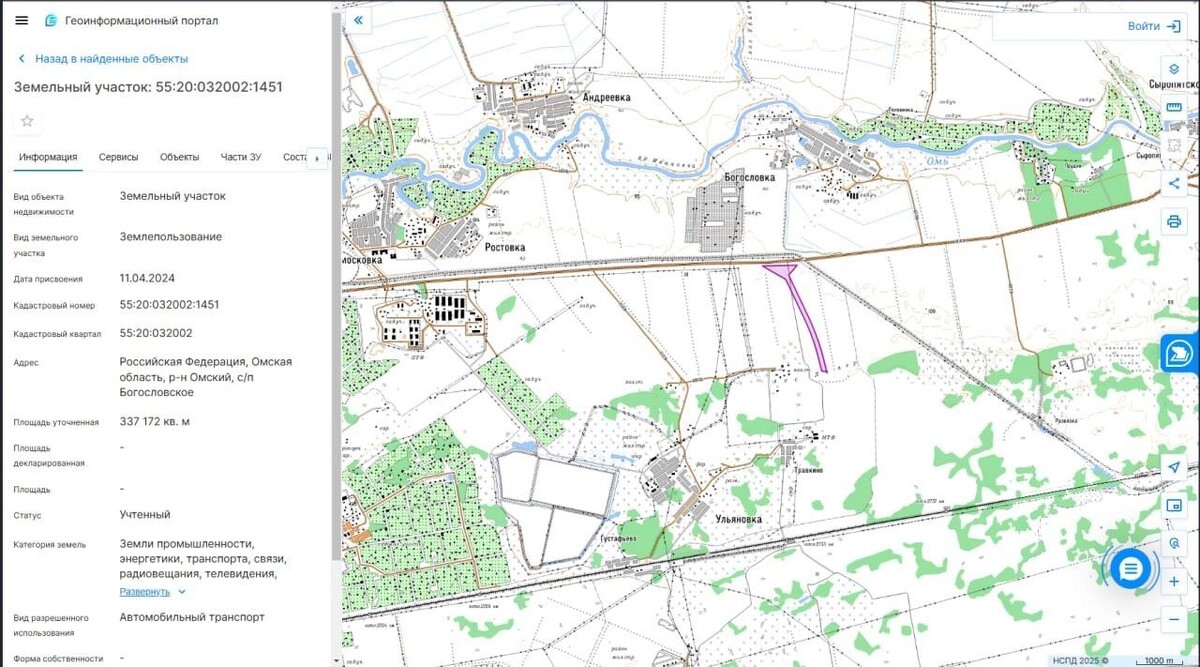Zoom out on the map
The width and height of the screenshot is (1200, 667).
click(x=1174, y=619)
